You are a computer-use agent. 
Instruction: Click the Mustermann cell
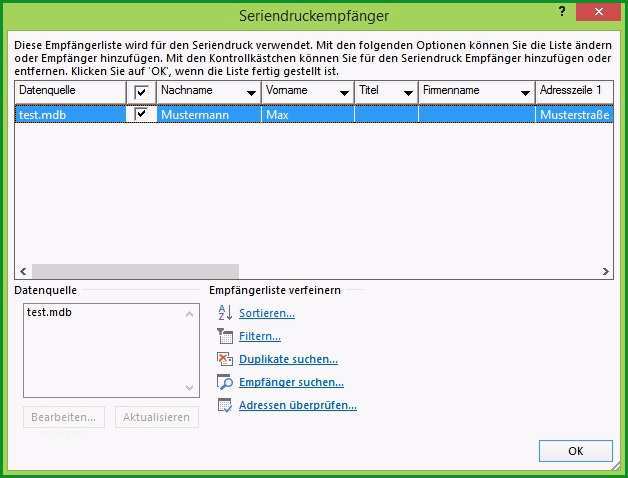coord(209,115)
